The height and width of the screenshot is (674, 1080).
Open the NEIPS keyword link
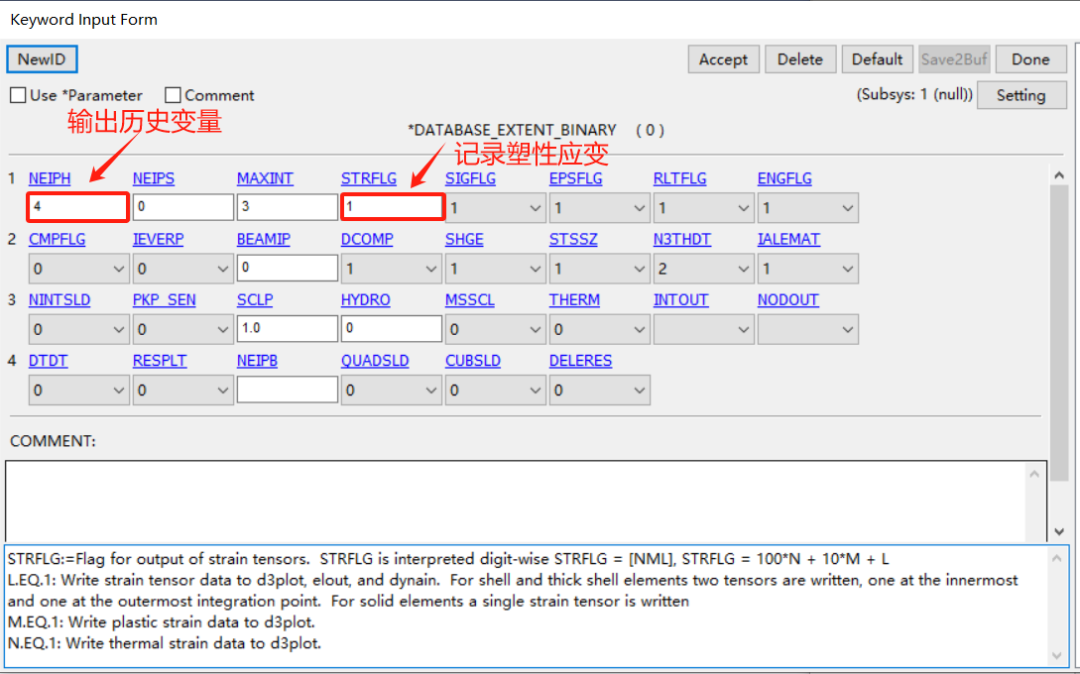tap(154, 178)
